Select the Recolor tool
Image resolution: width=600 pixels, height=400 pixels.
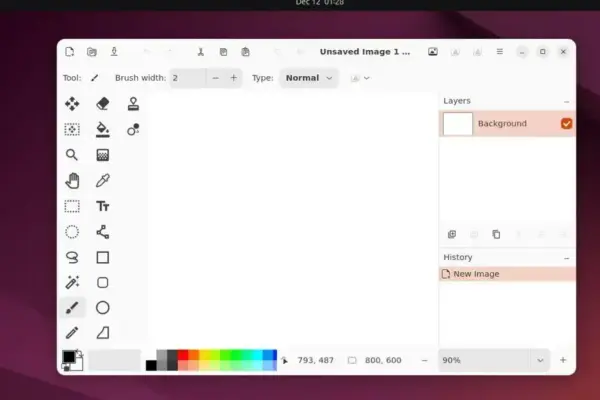pyautogui.click(x=133, y=129)
